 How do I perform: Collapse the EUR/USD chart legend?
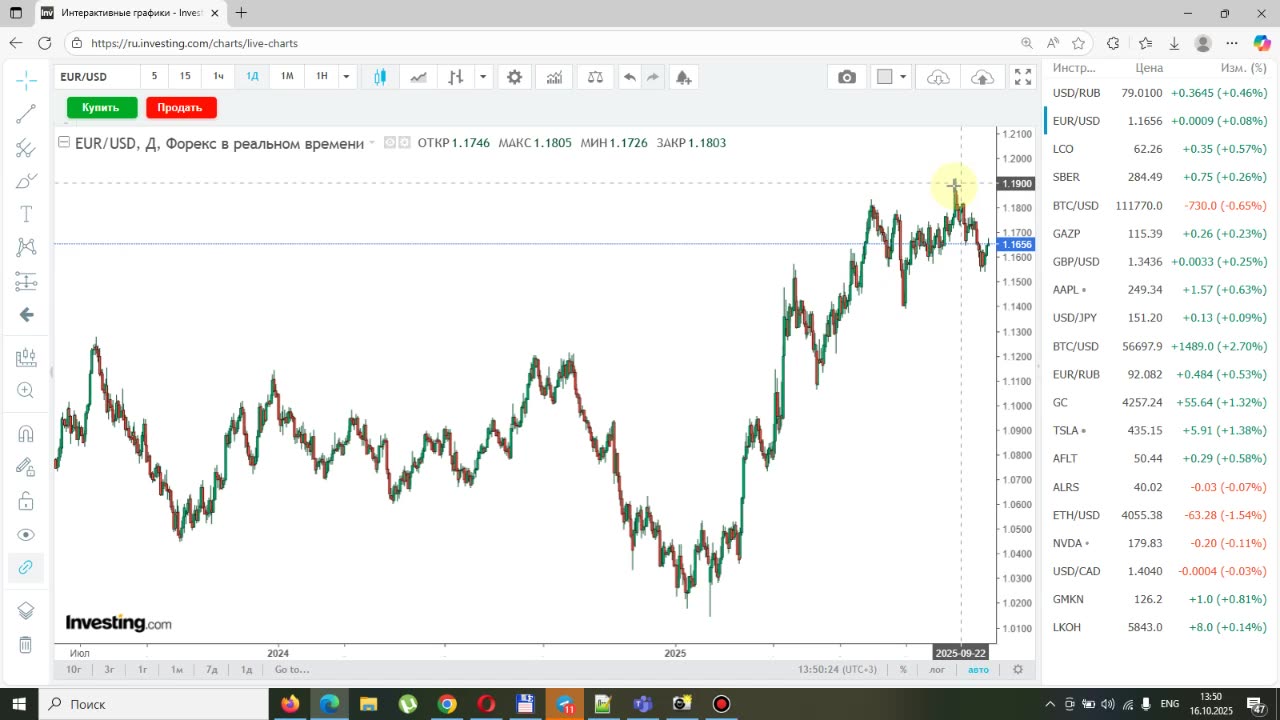click(x=64, y=142)
